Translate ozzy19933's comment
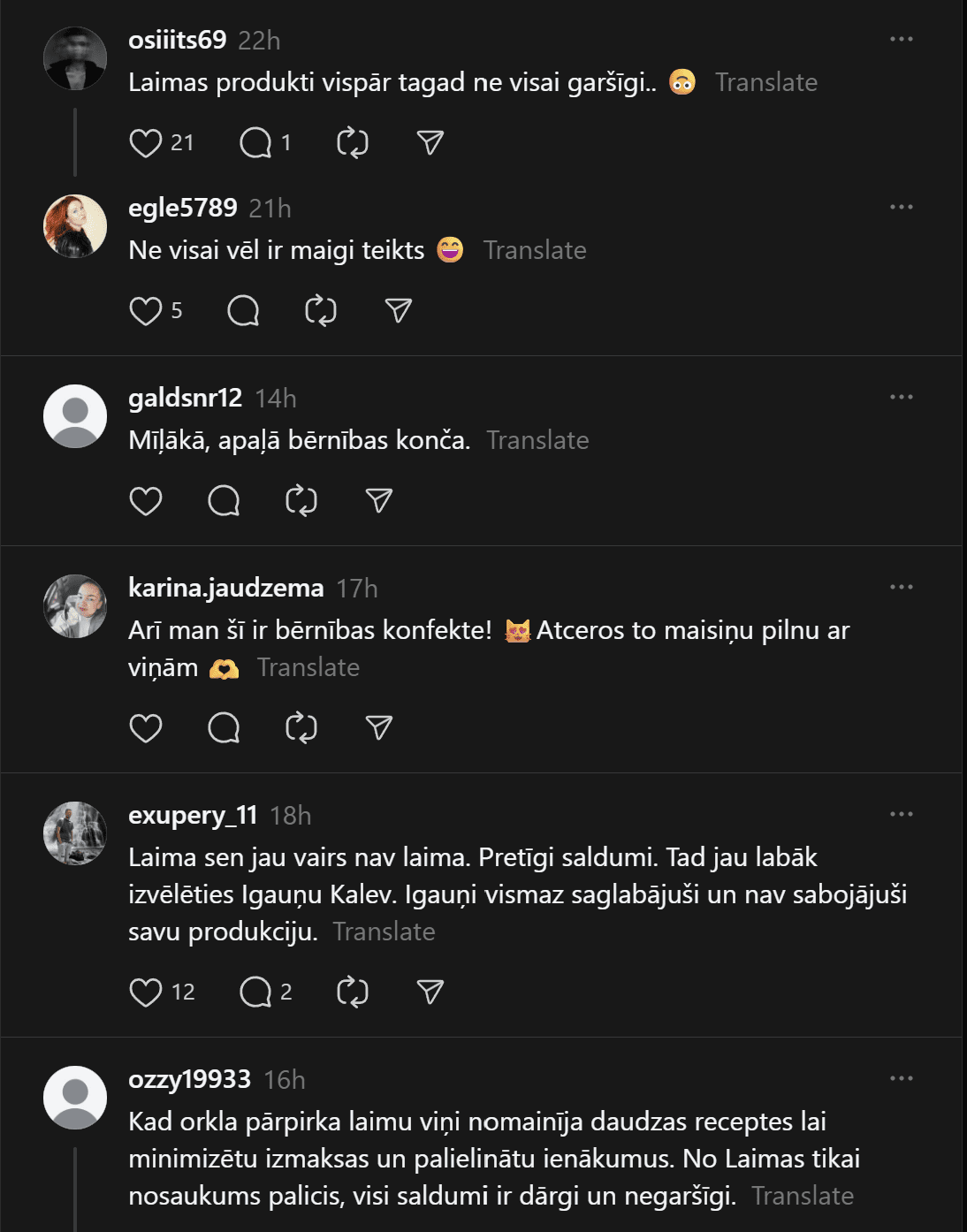Image resolution: width=967 pixels, height=1232 pixels. tap(802, 1196)
